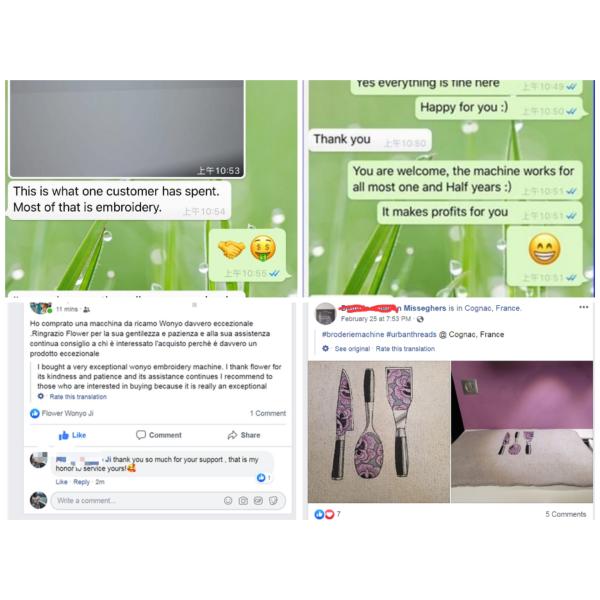This screenshot has width=600, height=600.
Task: Open the Comment action on the post
Action: 159,435
